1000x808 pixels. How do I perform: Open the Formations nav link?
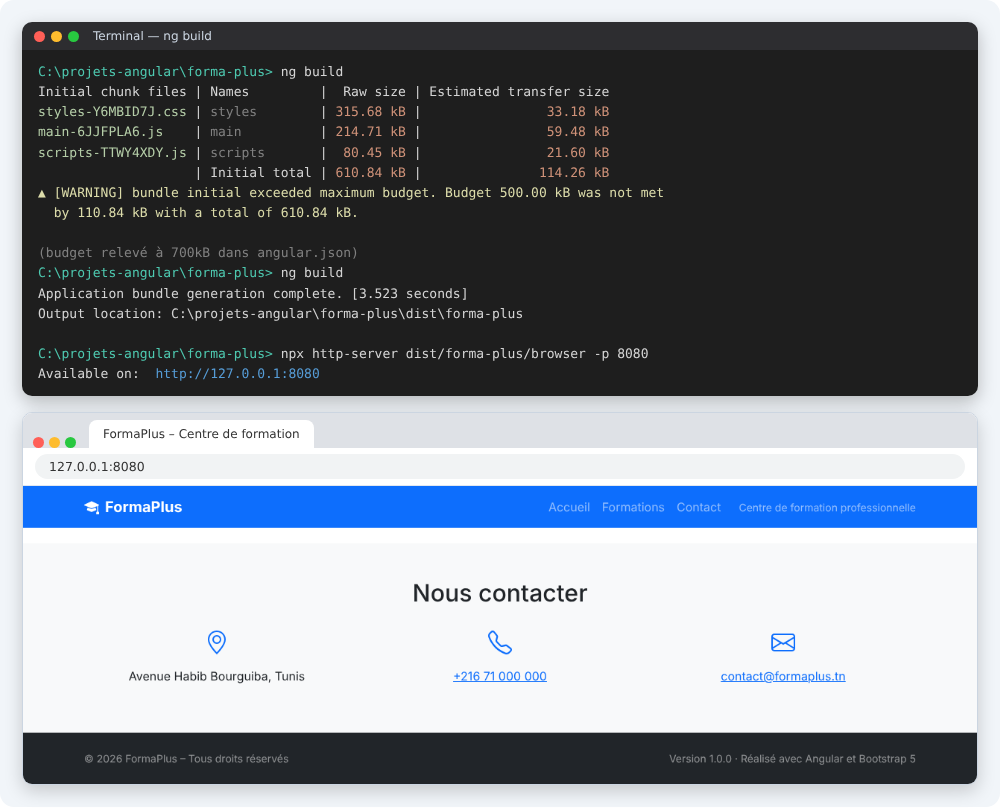click(x=633, y=508)
